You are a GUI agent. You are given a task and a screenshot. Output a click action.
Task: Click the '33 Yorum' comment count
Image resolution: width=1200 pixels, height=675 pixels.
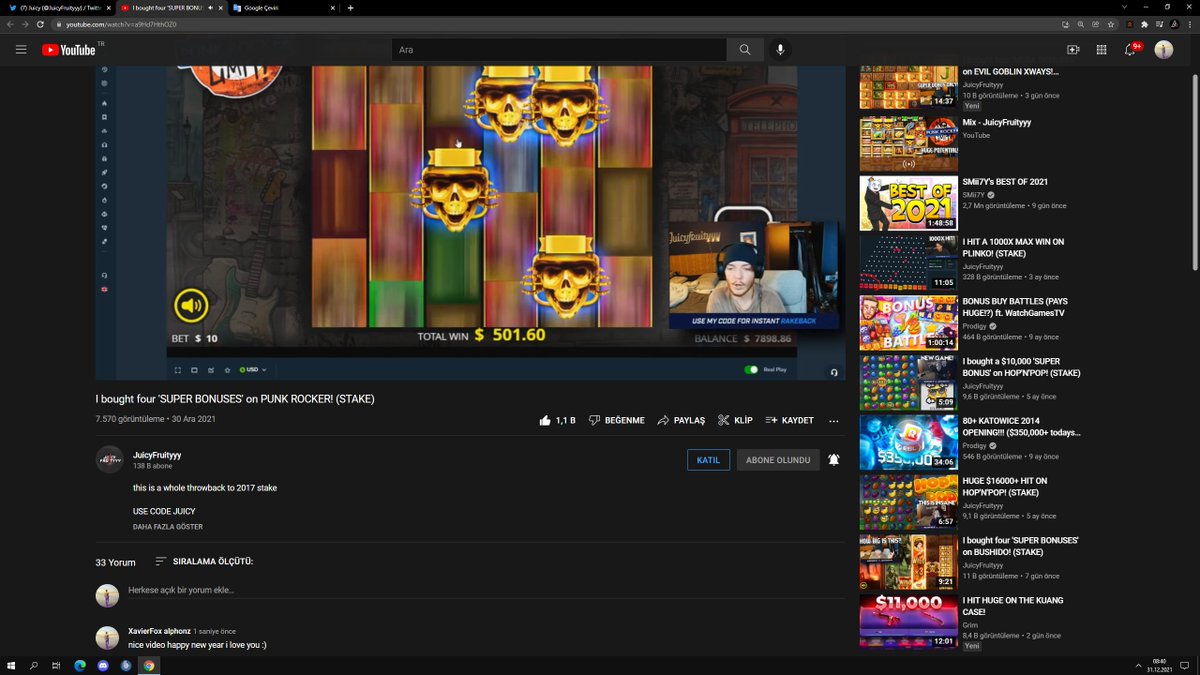tap(115, 562)
